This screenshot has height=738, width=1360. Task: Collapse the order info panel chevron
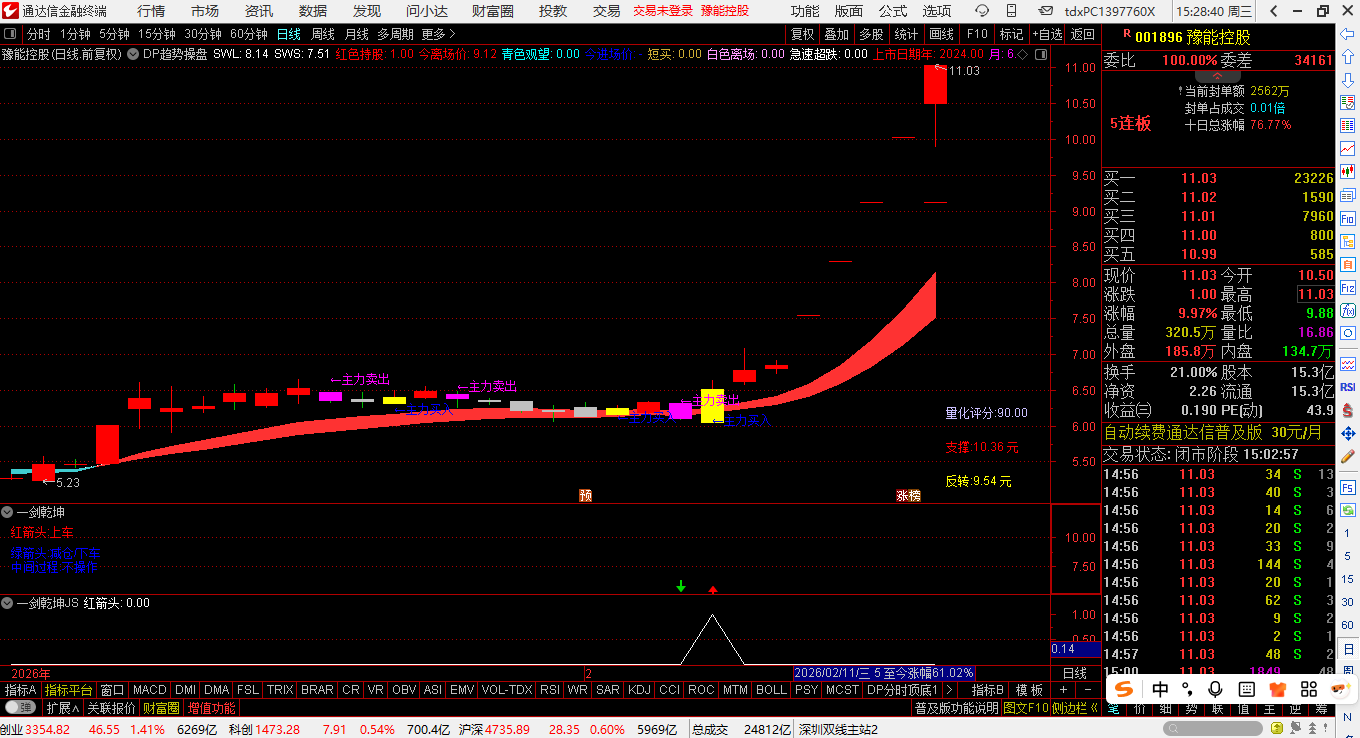pos(1218,76)
